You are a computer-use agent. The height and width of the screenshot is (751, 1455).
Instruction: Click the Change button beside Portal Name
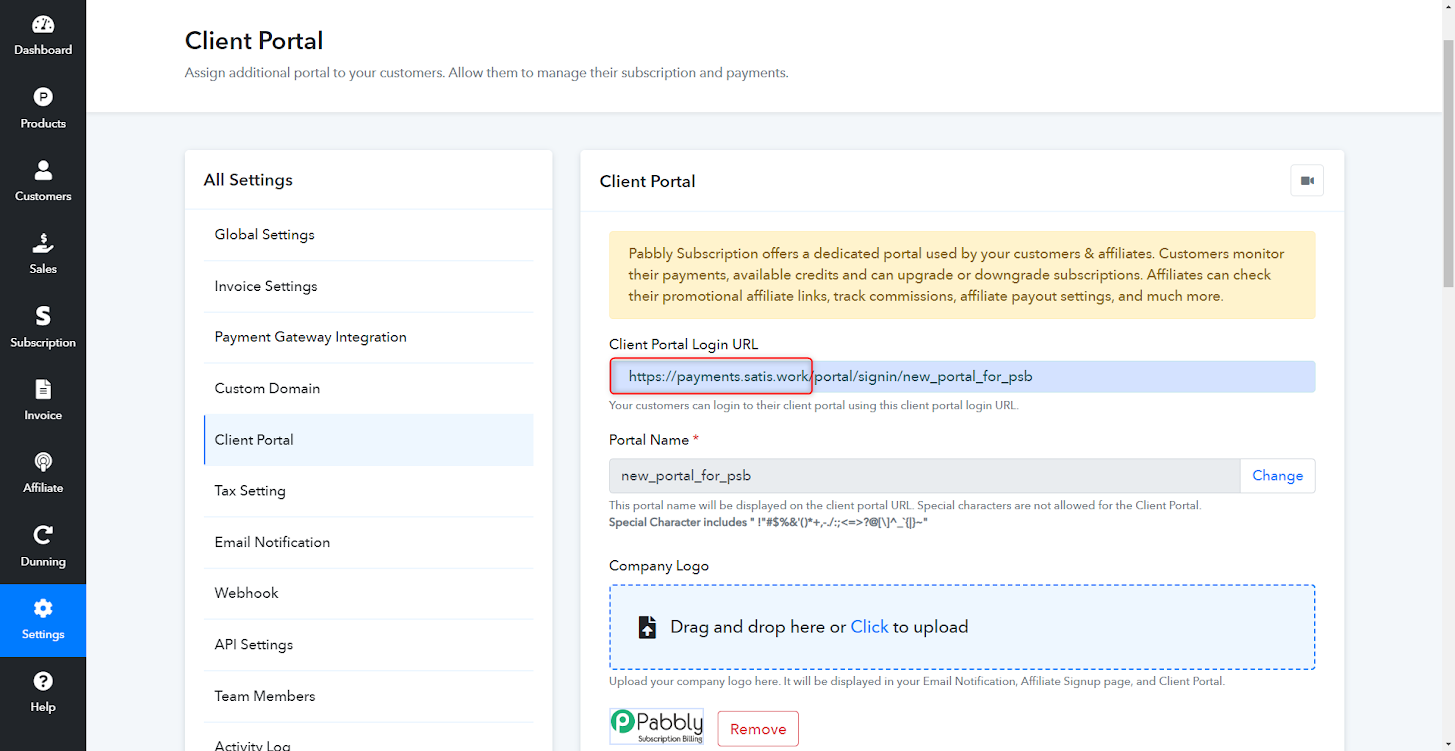(x=1277, y=476)
